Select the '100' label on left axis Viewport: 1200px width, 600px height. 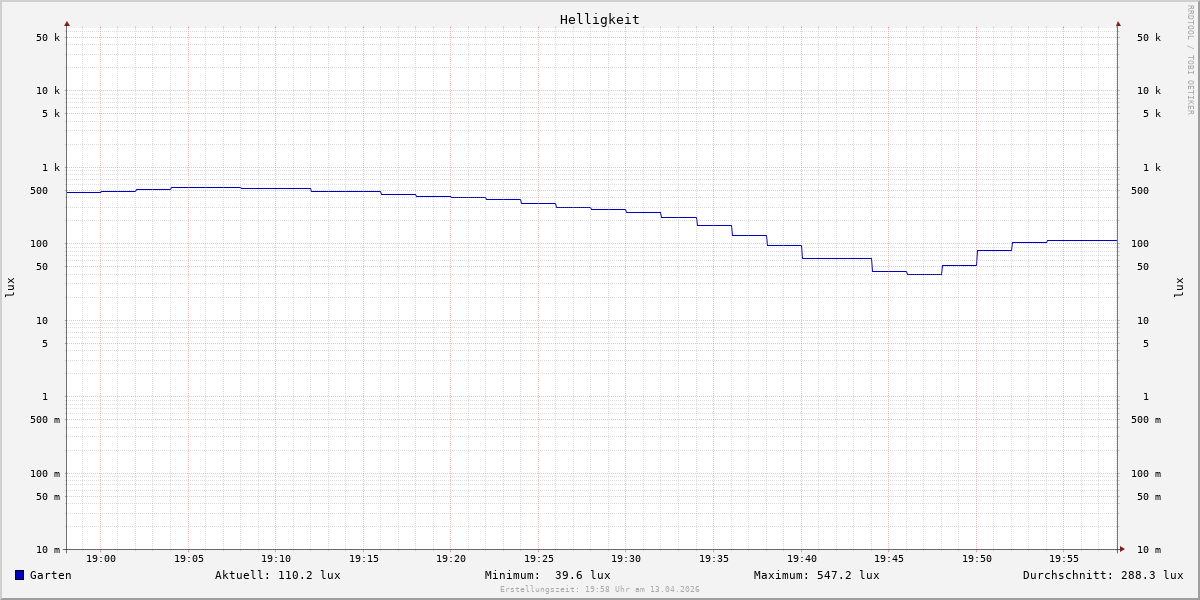click(x=39, y=244)
